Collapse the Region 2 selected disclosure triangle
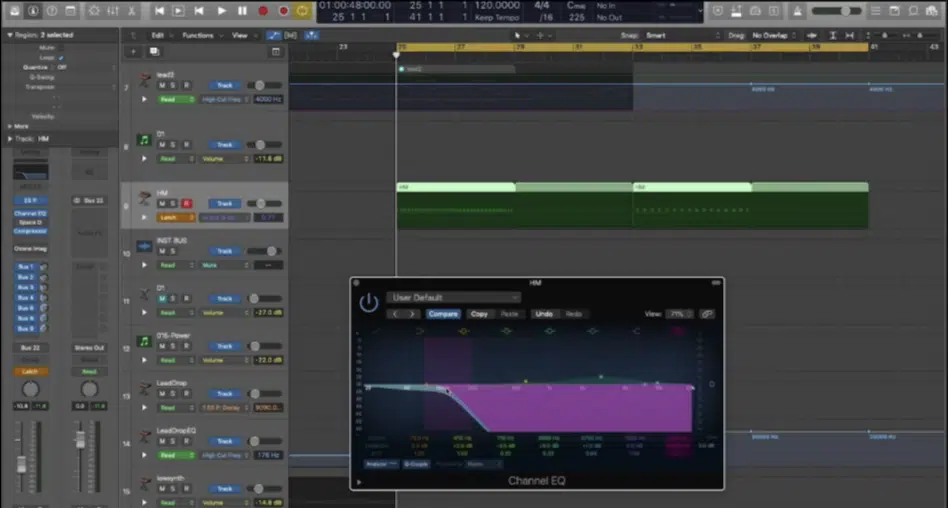This screenshot has width=948, height=508. 10,35
